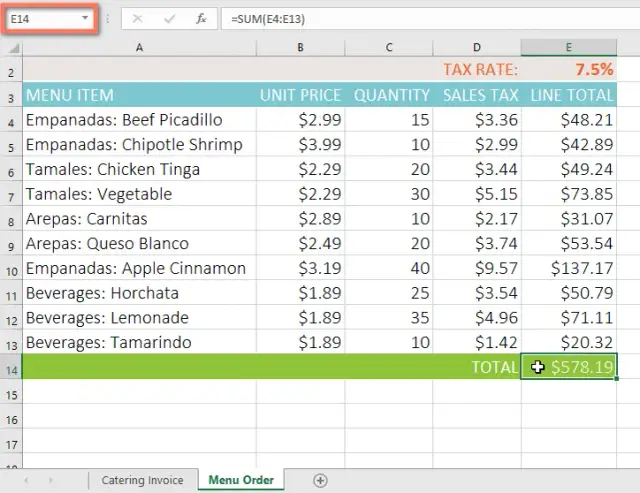The image size is (640, 493).
Task: Add a new sheet with plus button
Action: 320,480
